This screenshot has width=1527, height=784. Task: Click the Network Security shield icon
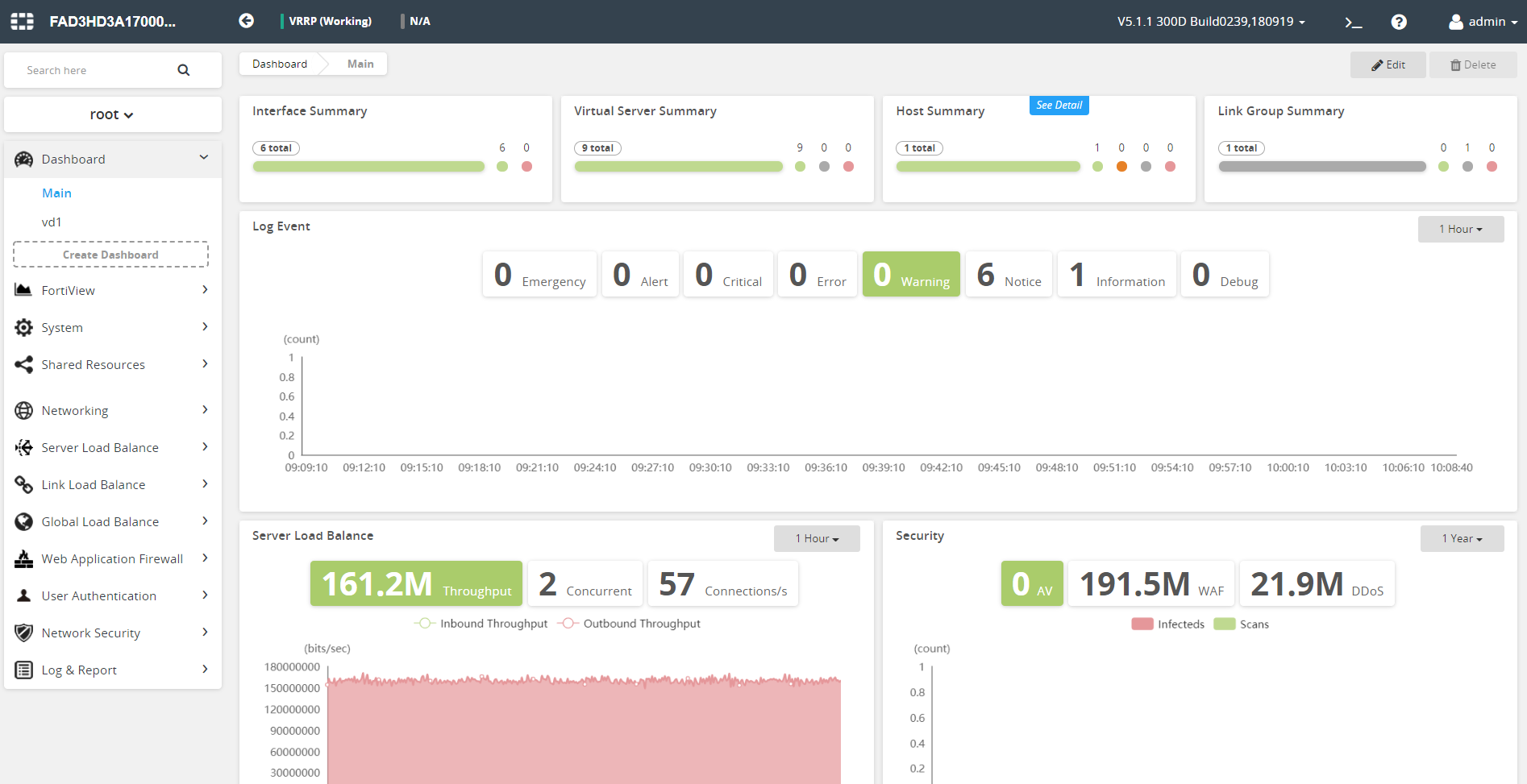coord(23,633)
